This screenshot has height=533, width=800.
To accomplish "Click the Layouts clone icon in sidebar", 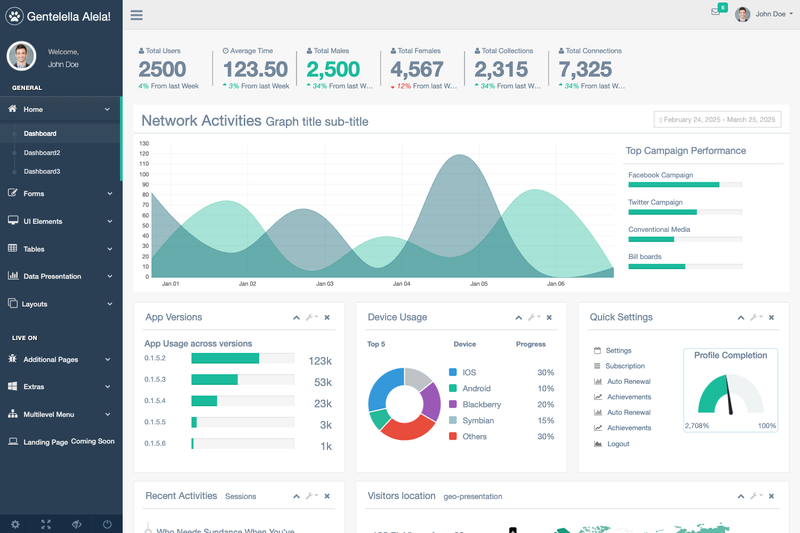I will coord(13,303).
